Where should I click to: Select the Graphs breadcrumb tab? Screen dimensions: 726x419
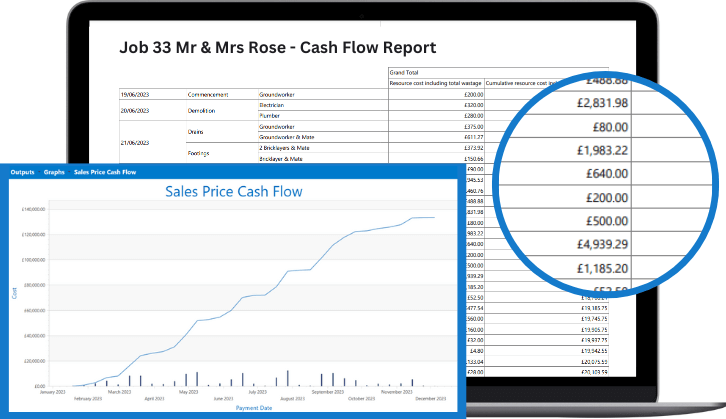click(54, 172)
